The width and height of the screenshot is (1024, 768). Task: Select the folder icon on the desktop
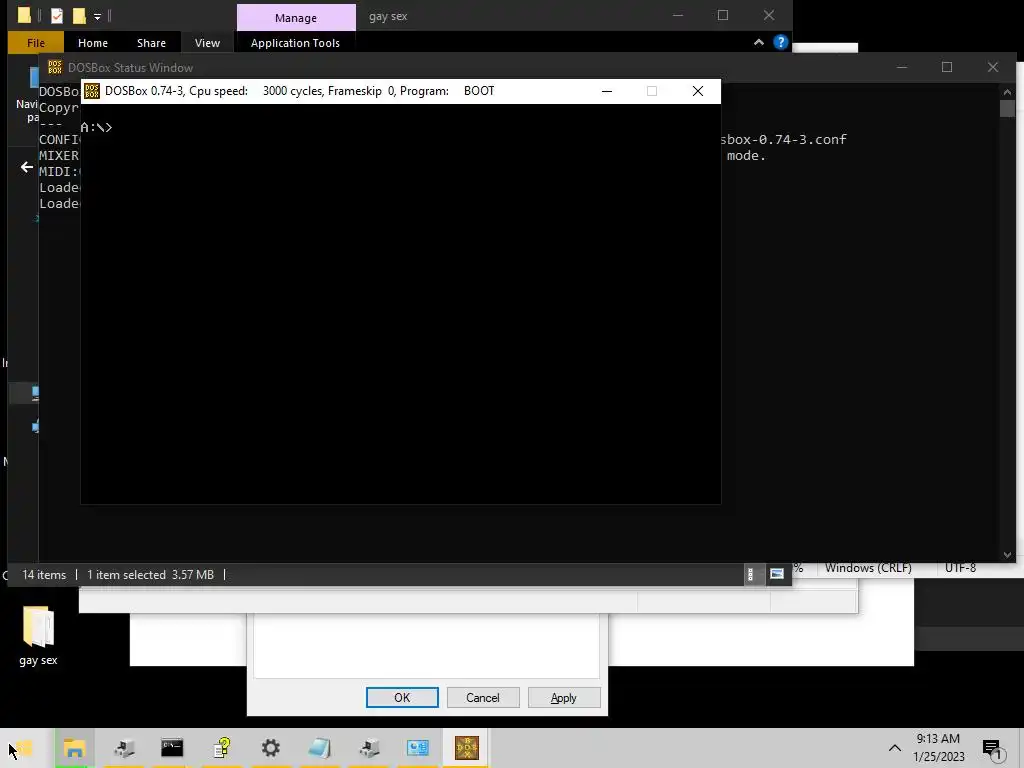click(x=38, y=637)
